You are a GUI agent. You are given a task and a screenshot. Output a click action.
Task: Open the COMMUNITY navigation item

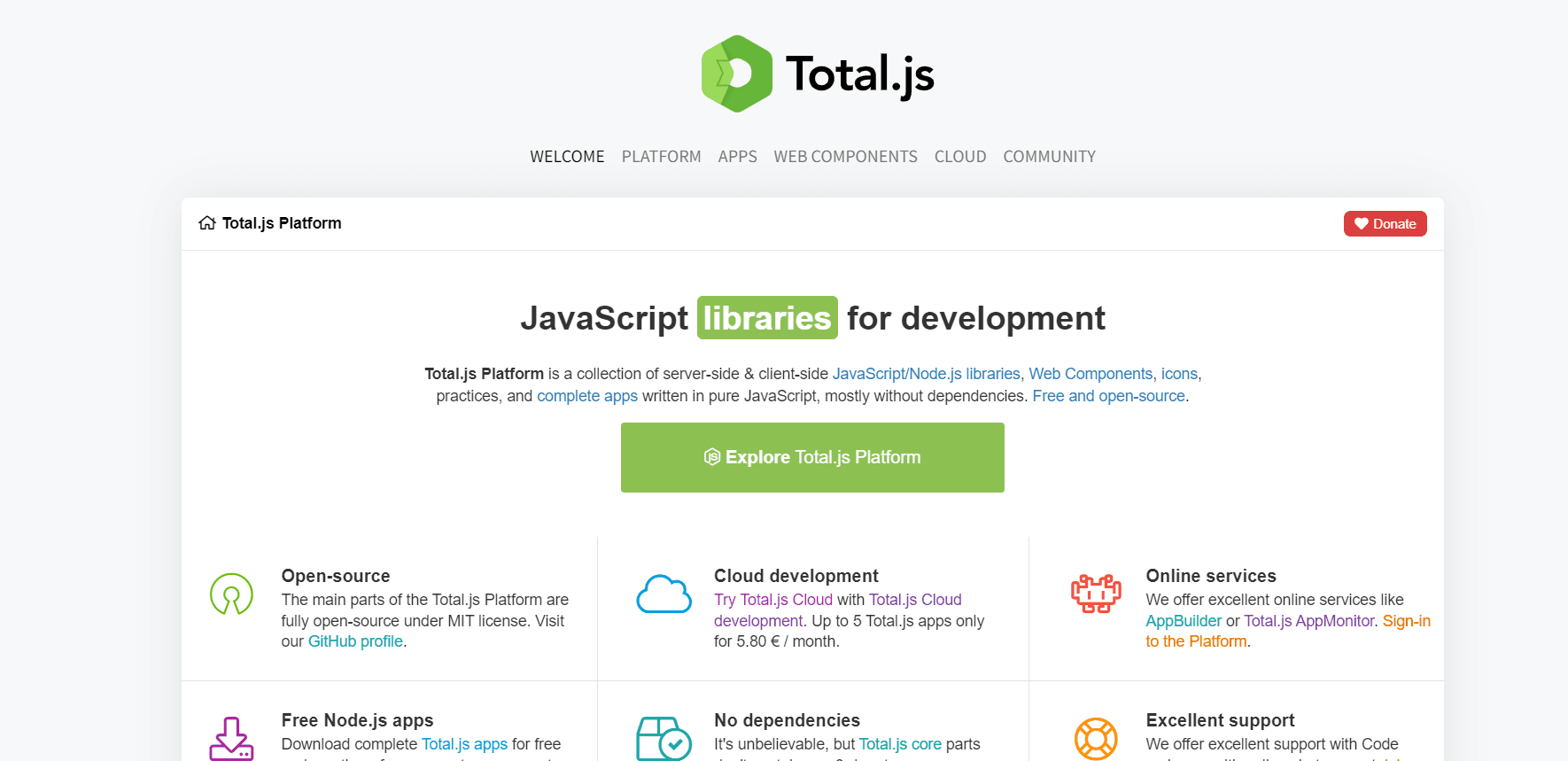(x=1049, y=157)
